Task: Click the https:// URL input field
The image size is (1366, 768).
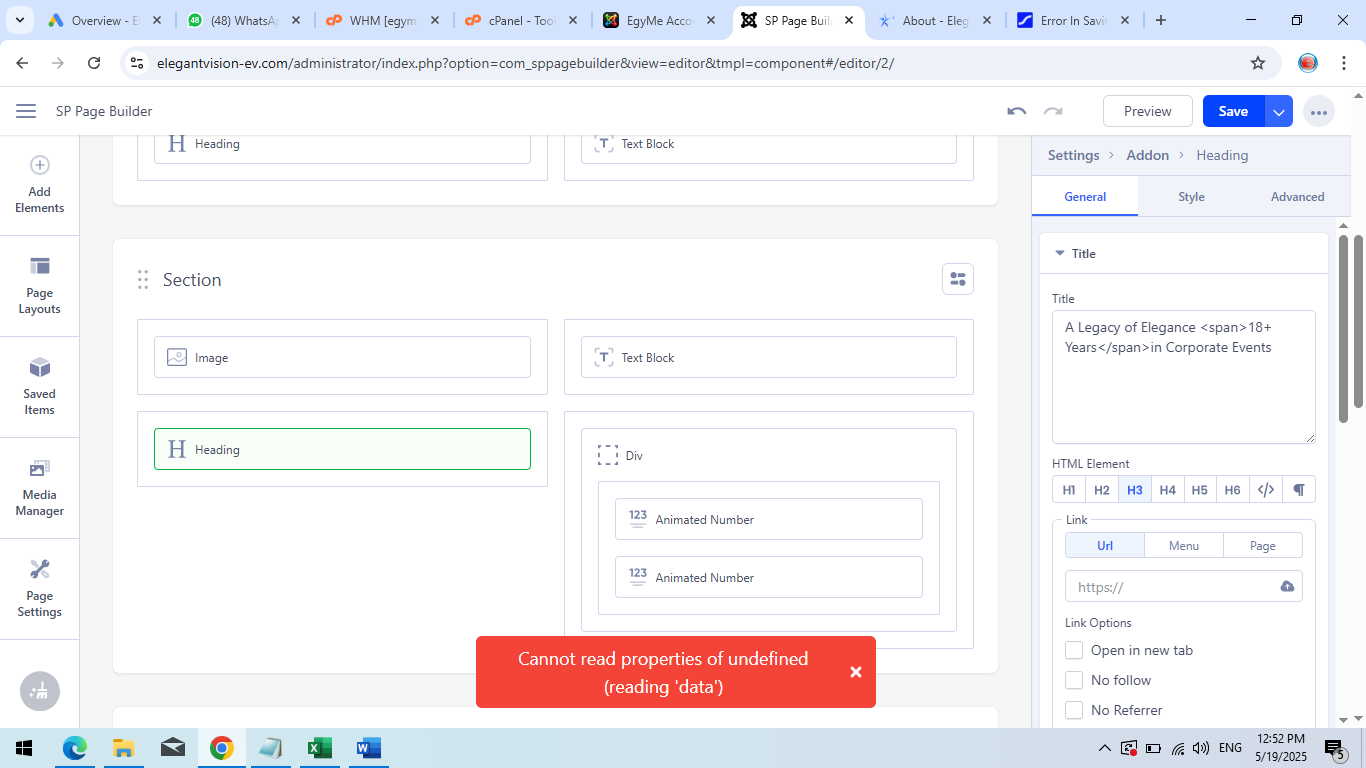Action: [x=1170, y=587]
